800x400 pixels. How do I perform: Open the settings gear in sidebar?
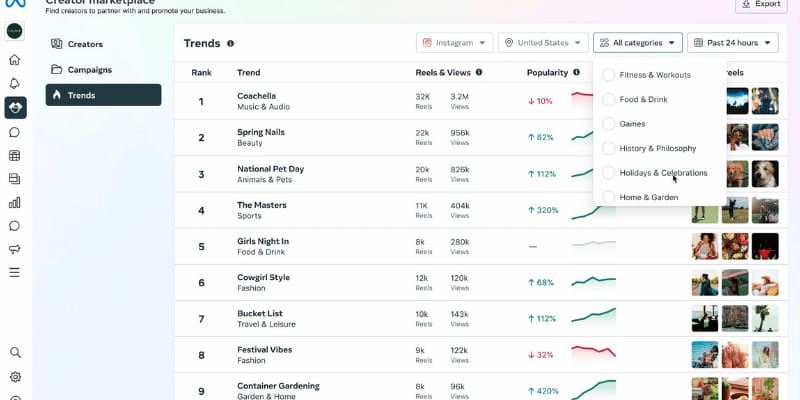[15, 377]
